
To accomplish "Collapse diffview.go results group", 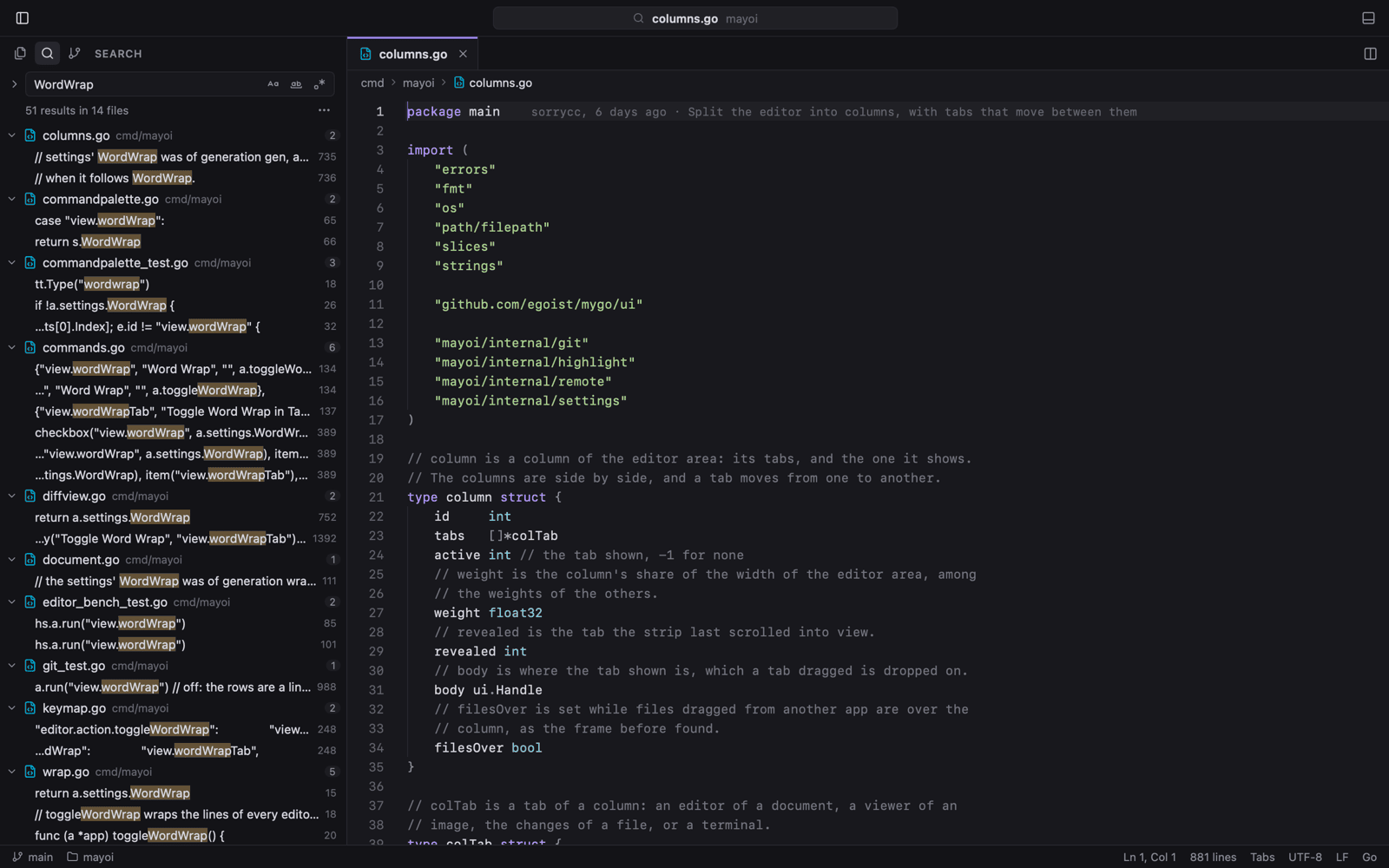I will tap(12, 496).
